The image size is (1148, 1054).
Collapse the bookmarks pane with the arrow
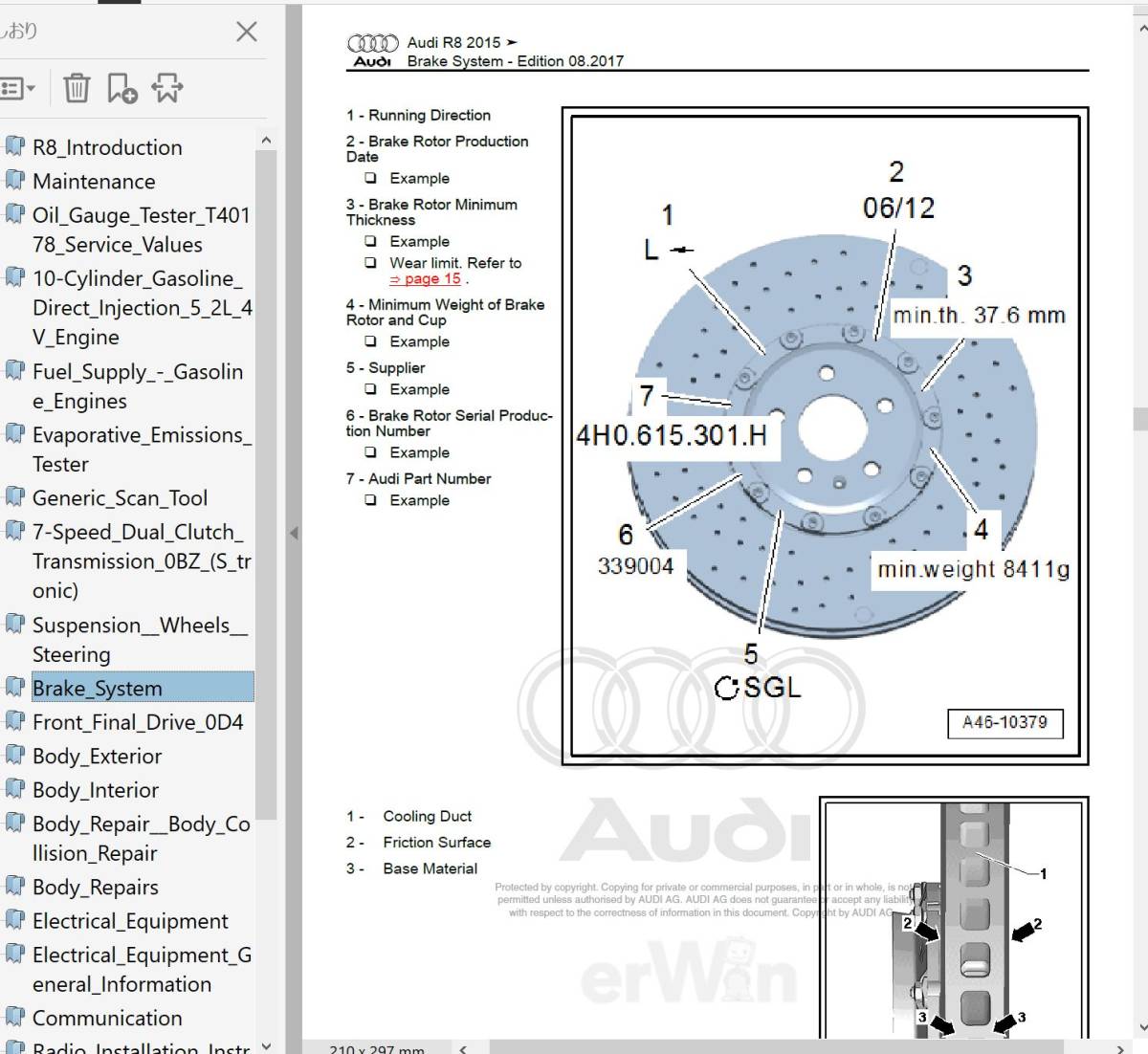pos(294,533)
